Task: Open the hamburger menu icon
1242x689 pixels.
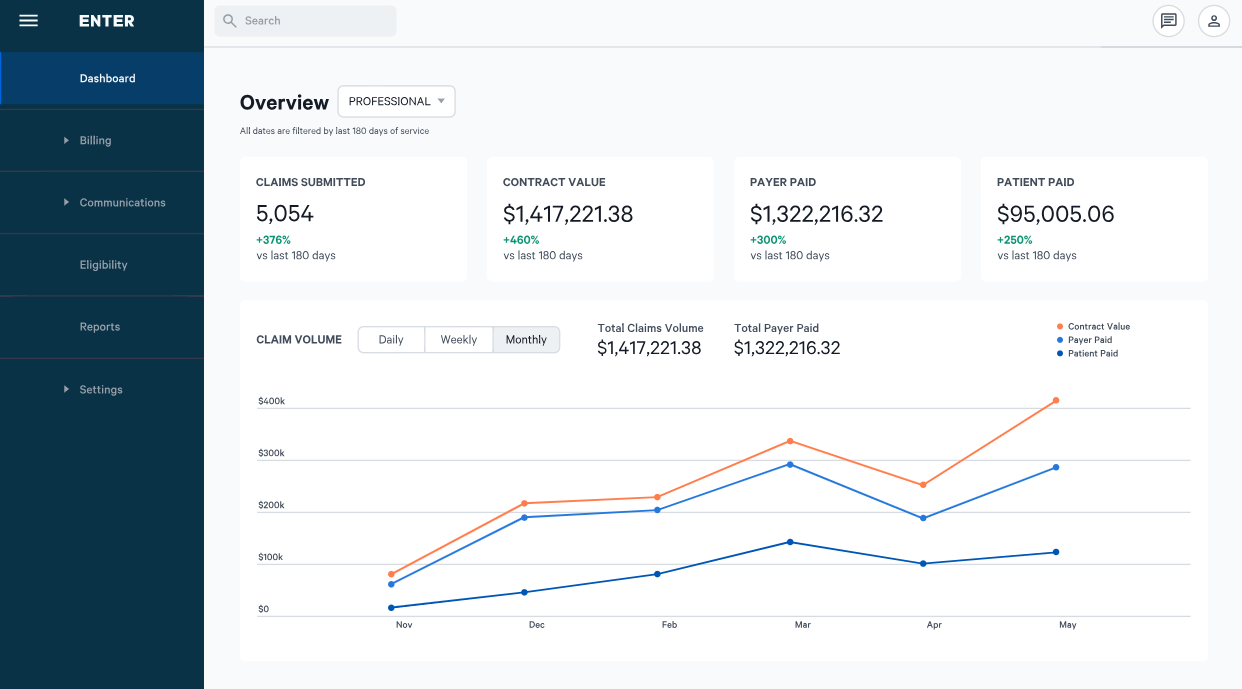Action: click(x=28, y=20)
